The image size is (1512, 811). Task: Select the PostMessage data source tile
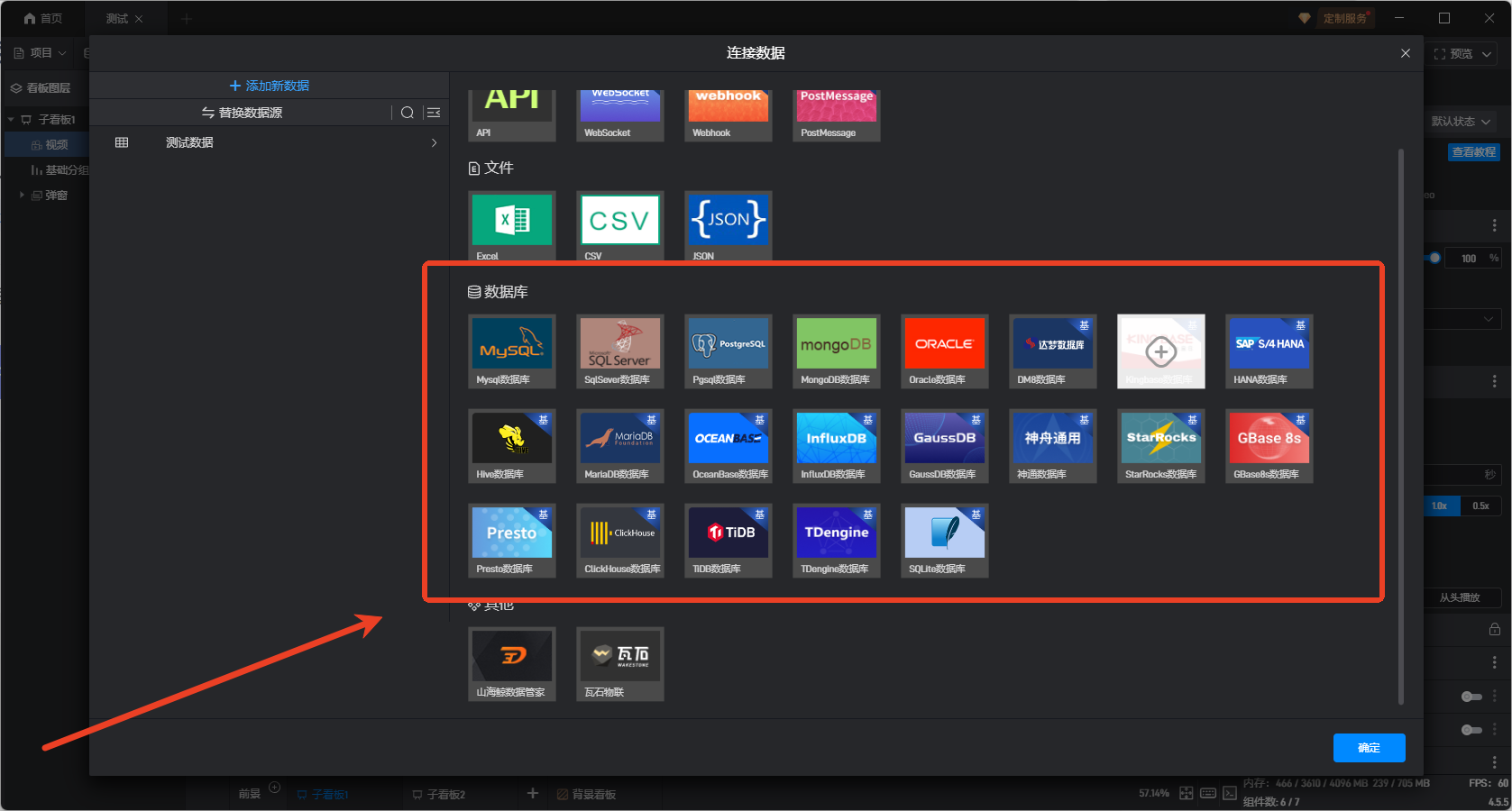pos(837,115)
